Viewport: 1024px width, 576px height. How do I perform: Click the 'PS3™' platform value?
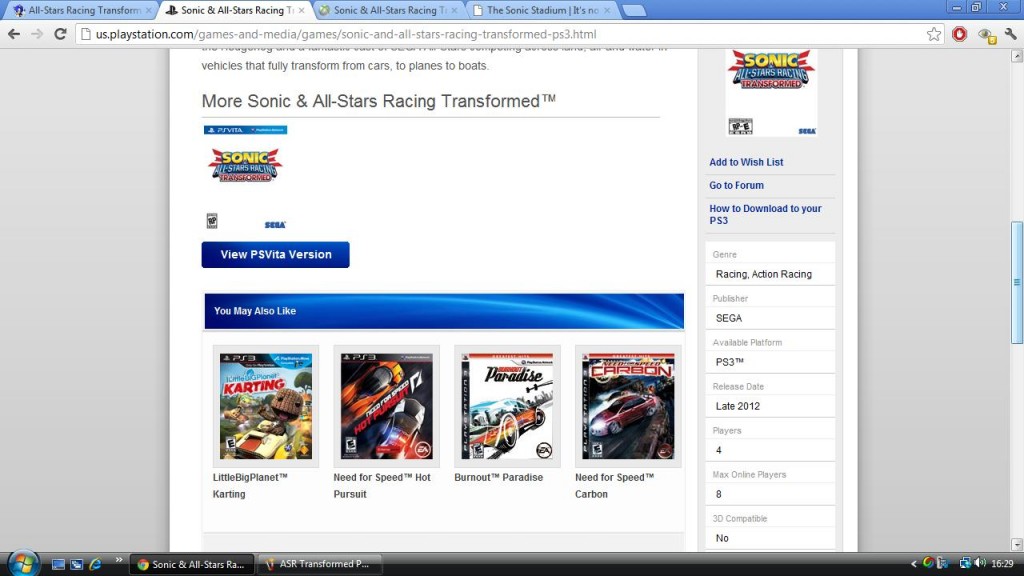[729, 362]
